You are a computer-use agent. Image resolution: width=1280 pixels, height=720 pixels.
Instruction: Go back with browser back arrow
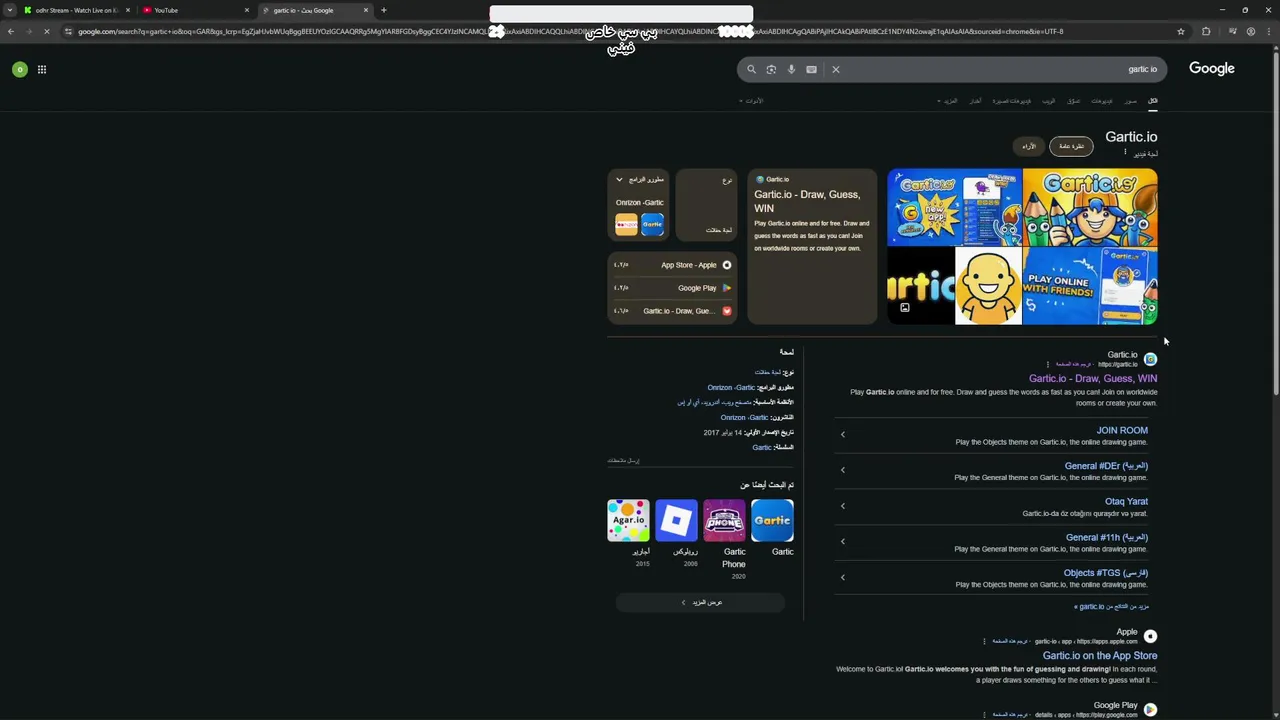(x=10, y=31)
